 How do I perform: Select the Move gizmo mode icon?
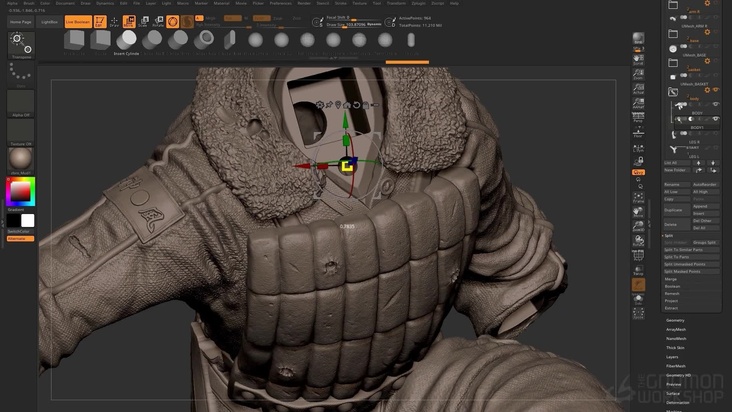click(129, 21)
